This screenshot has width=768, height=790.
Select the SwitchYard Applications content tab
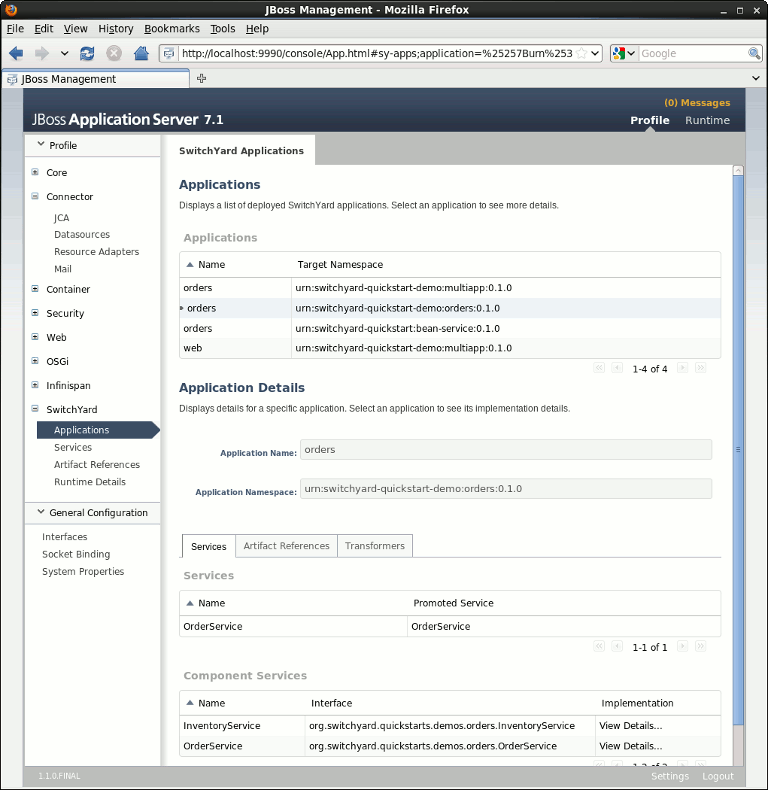(241, 151)
